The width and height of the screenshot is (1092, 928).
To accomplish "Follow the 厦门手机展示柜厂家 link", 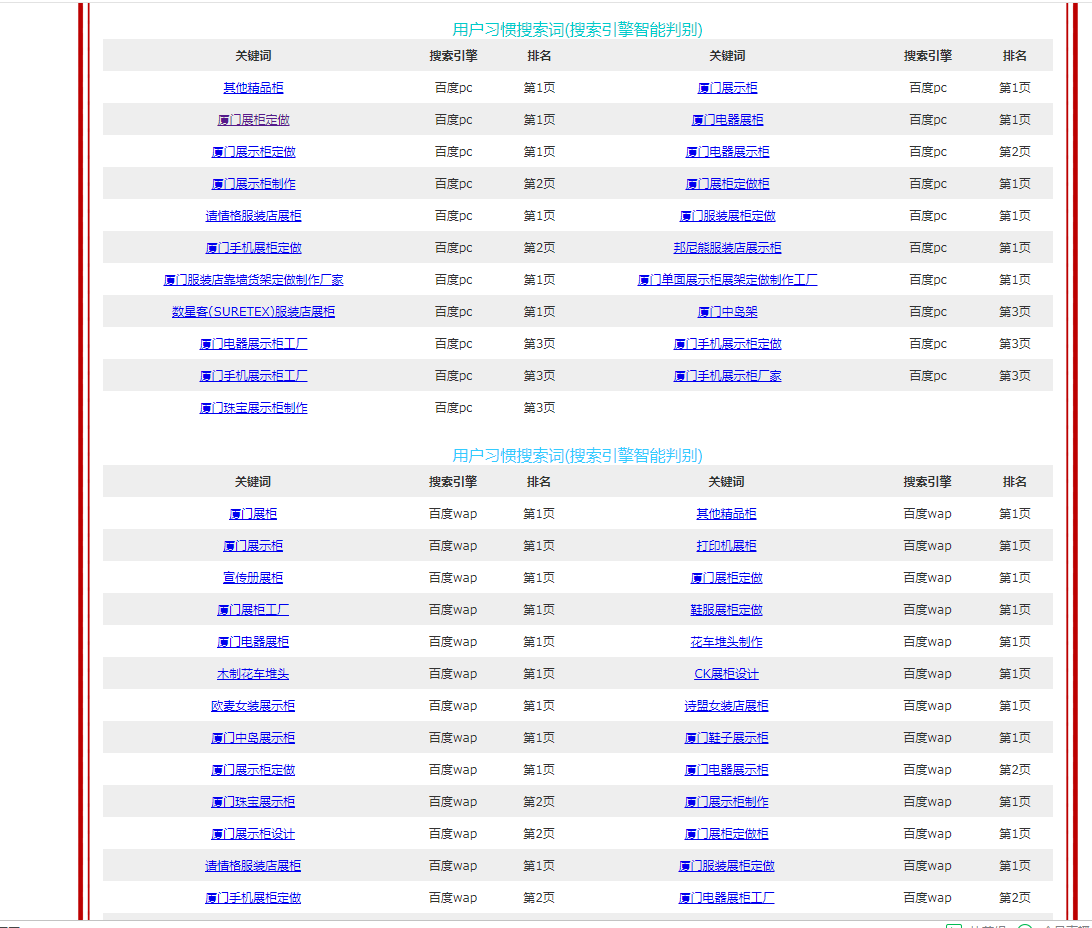I will (x=727, y=376).
